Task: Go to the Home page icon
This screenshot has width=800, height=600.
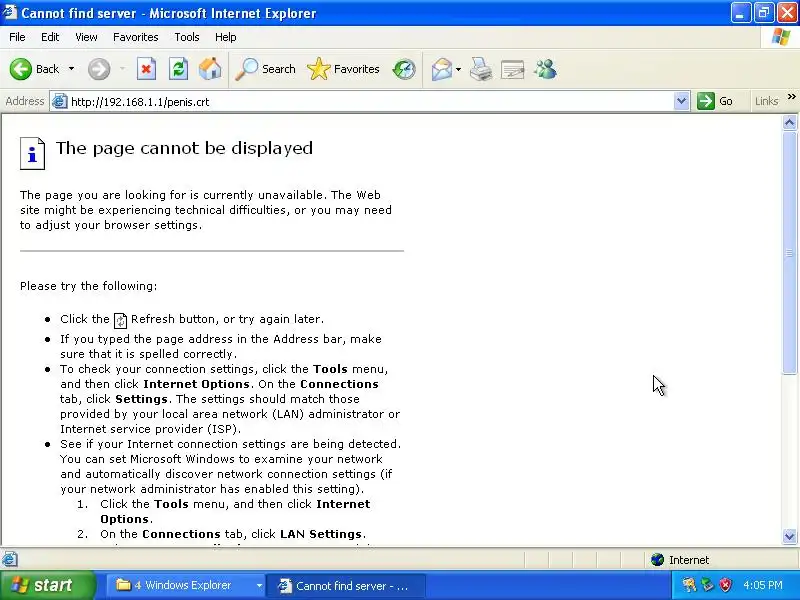Action: (x=210, y=69)
